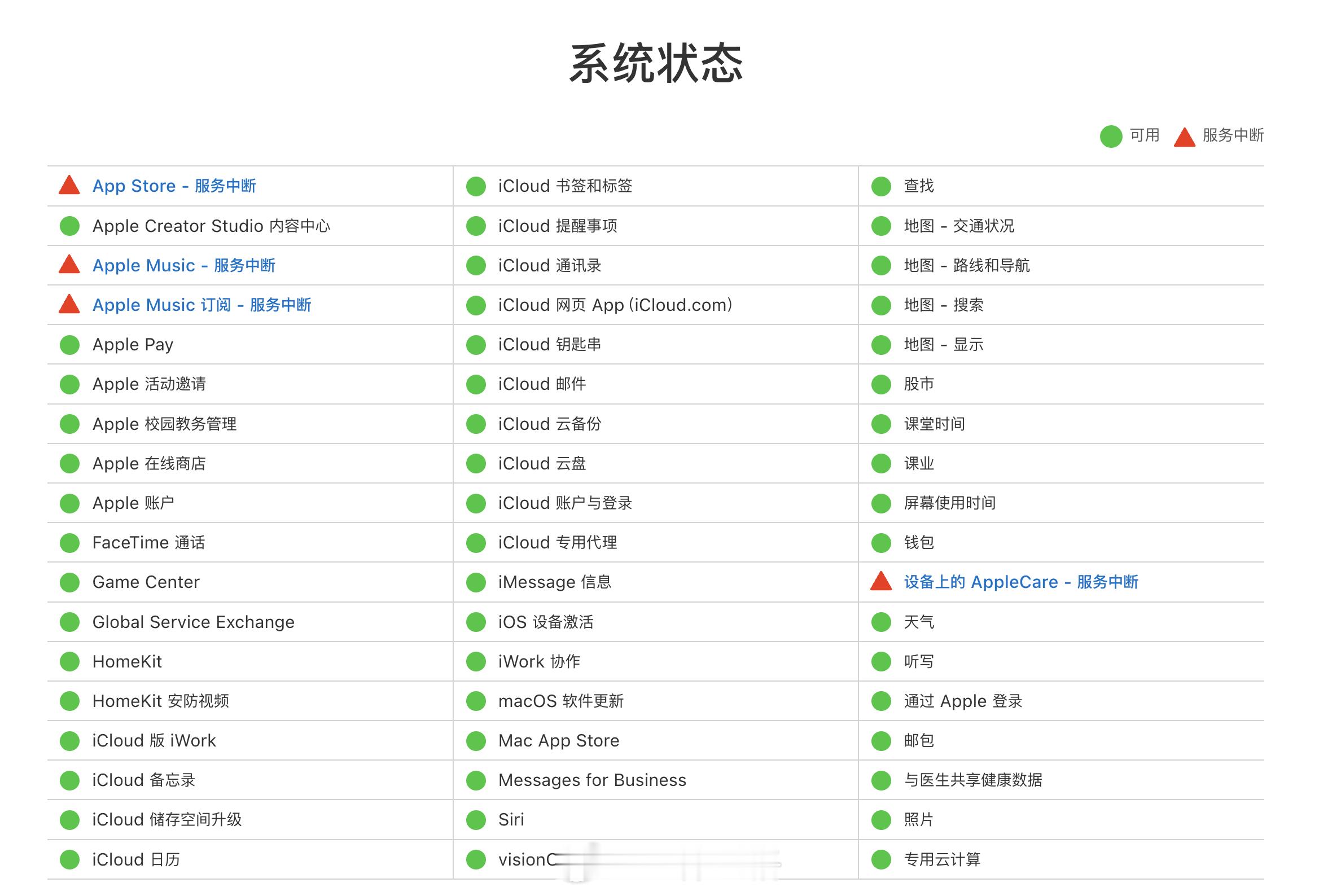
Task: Click the green dot beside Apple 账户
Action: [70, 503]
